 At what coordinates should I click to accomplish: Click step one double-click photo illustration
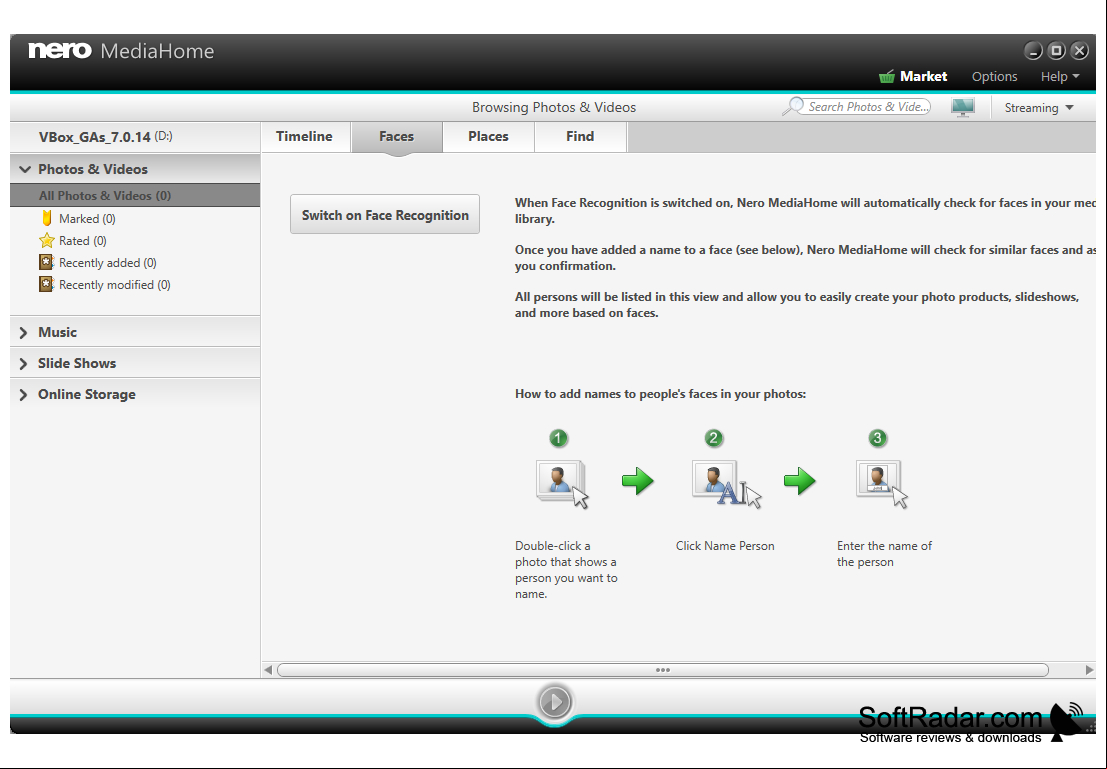tap(562, 483)
